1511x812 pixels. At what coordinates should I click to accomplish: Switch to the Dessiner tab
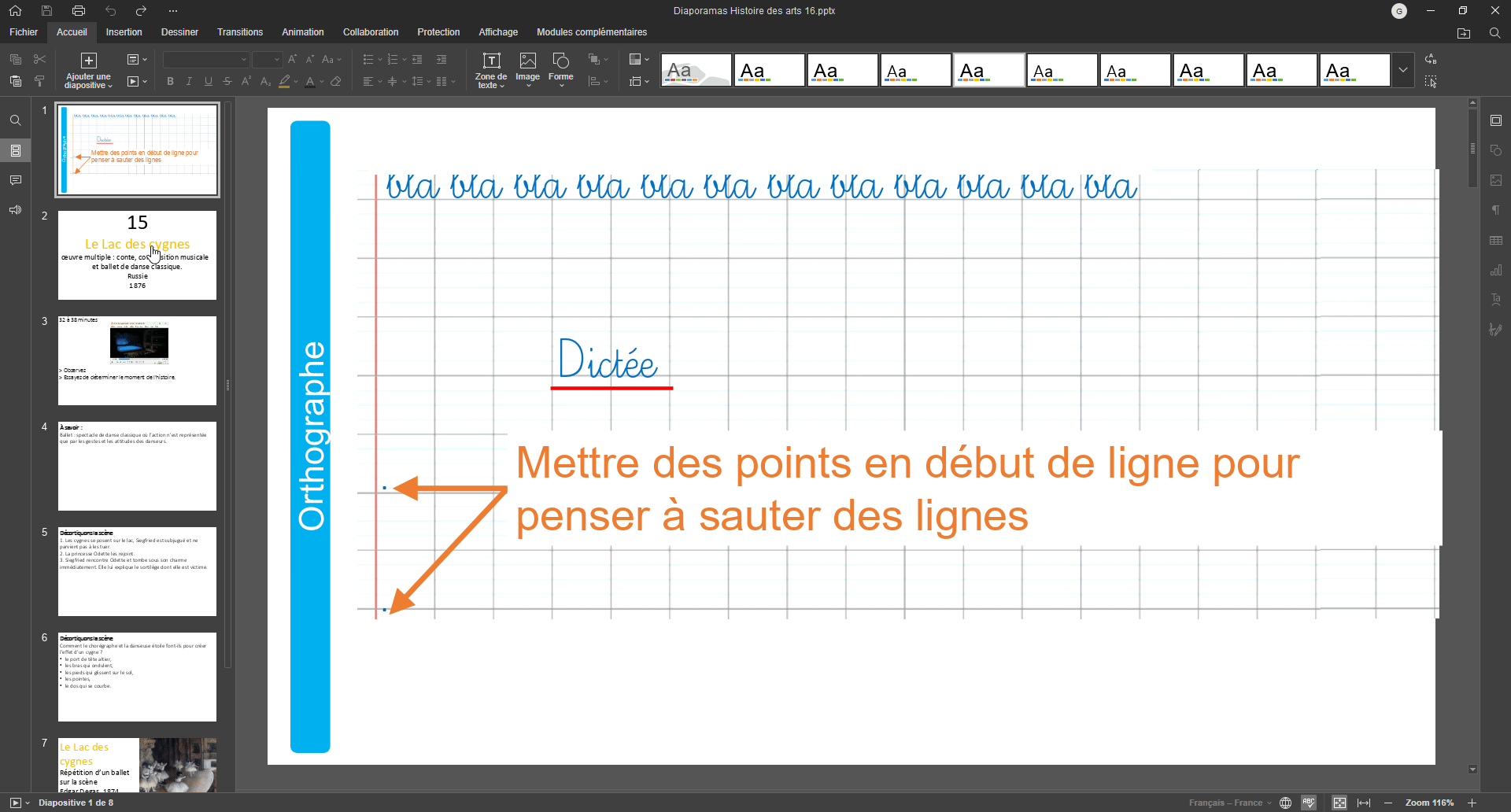179,32
